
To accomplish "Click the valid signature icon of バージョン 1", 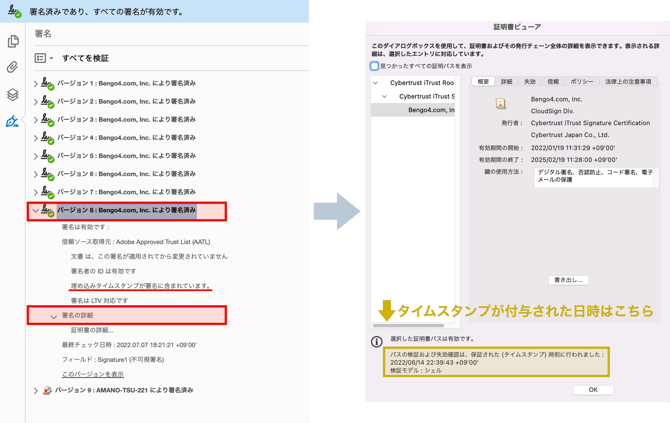I will point(47,84).
